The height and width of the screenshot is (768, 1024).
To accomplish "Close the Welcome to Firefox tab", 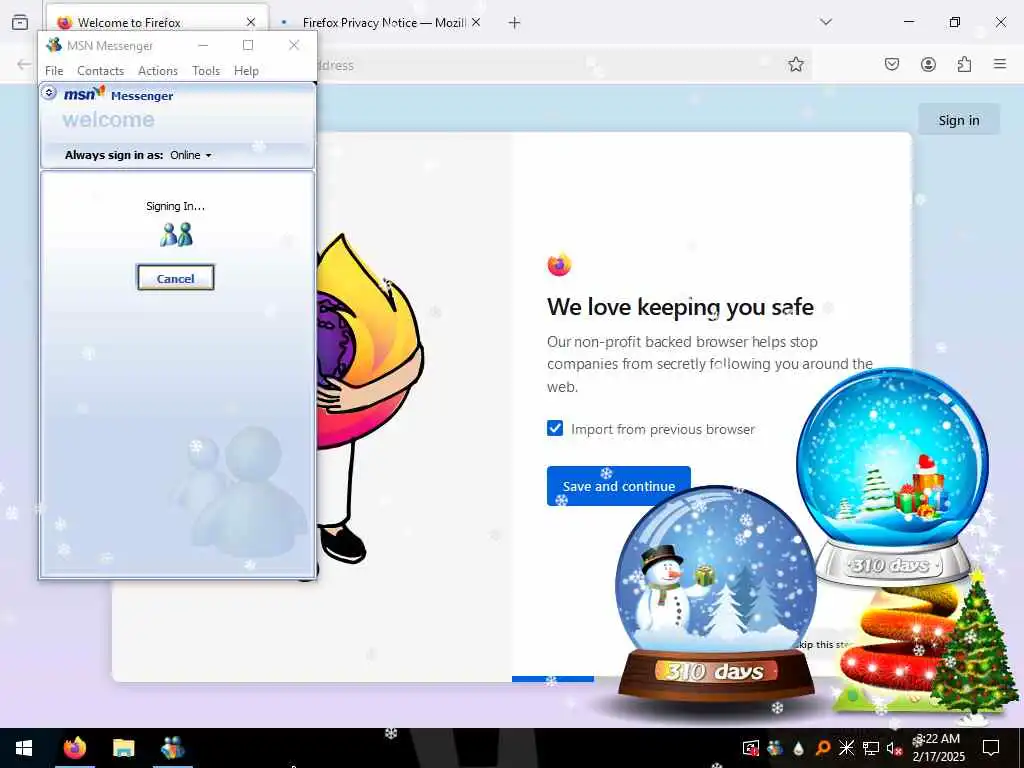I will (x=251, y=22).
